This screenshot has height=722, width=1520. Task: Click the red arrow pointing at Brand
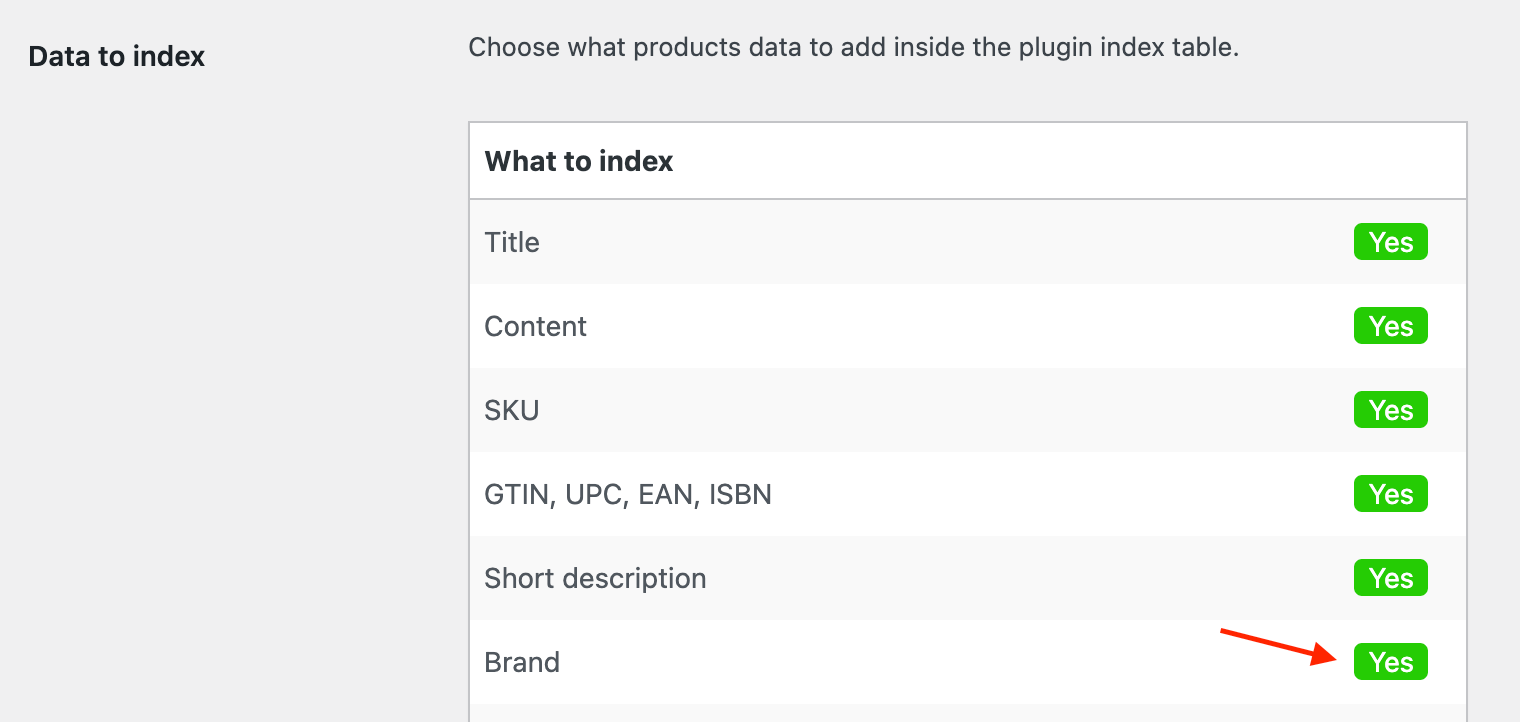point(1280,645)
